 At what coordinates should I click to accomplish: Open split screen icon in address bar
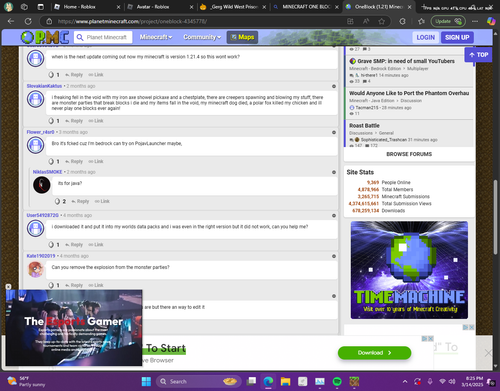350,21
